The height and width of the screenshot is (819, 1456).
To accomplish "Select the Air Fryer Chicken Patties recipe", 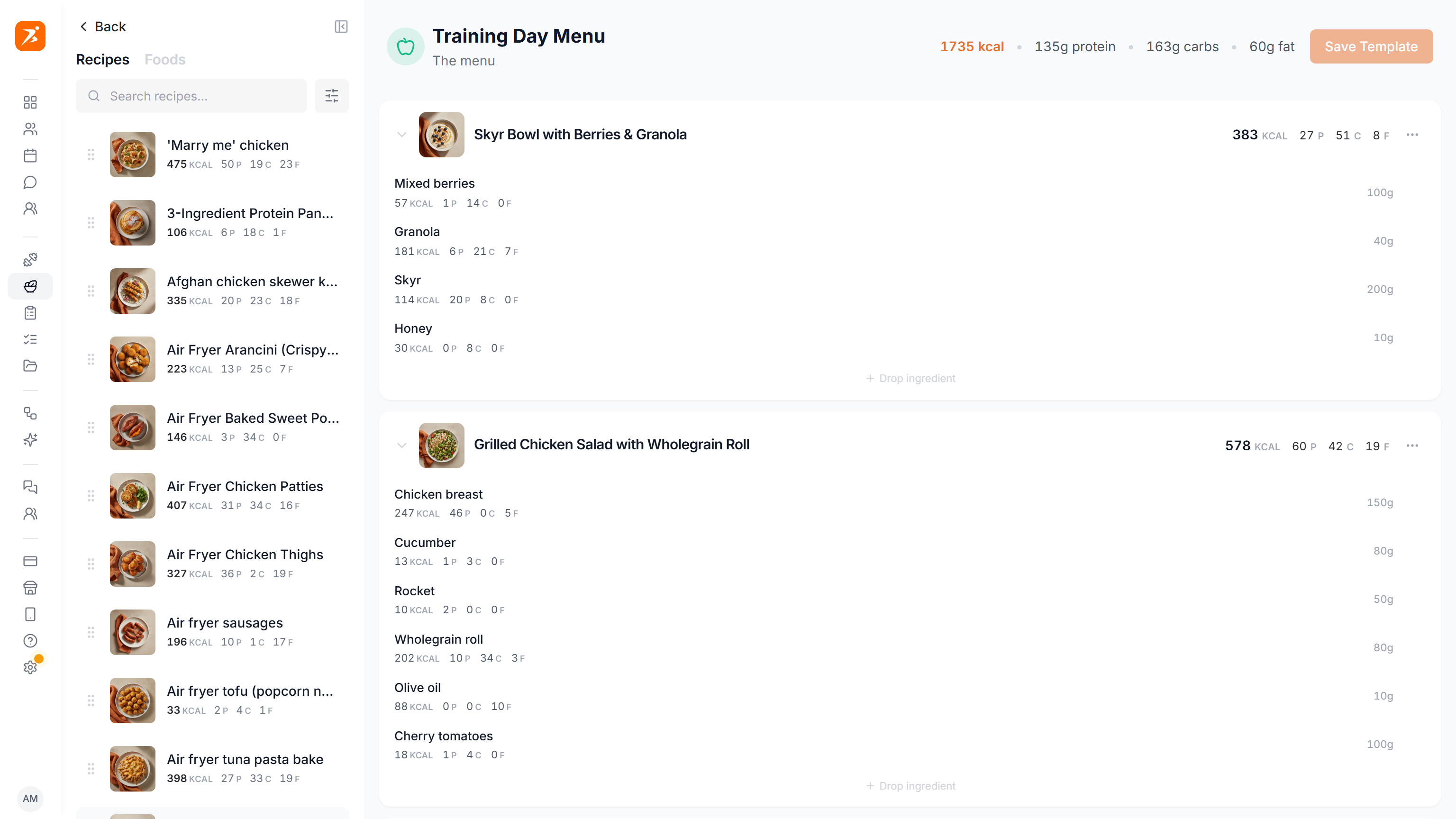I will [x=212, y=496].
